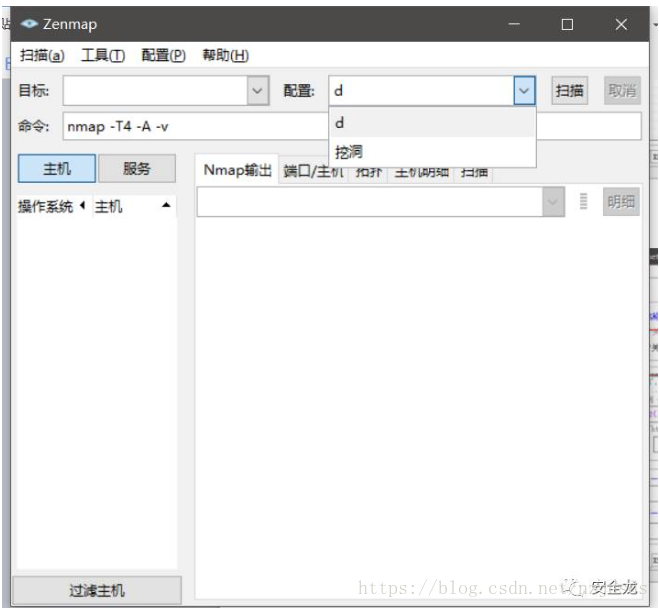Click the Zenmap eye logo icon
659x608 pixels.
pyautogui.click(x=29, y=24)
